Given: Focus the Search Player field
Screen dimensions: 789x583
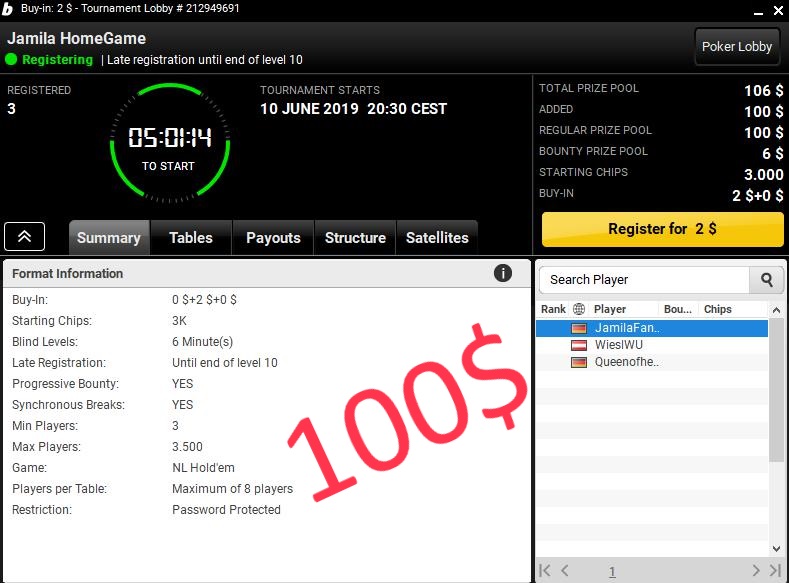Looking at the screenshot, I should [644, 280].
